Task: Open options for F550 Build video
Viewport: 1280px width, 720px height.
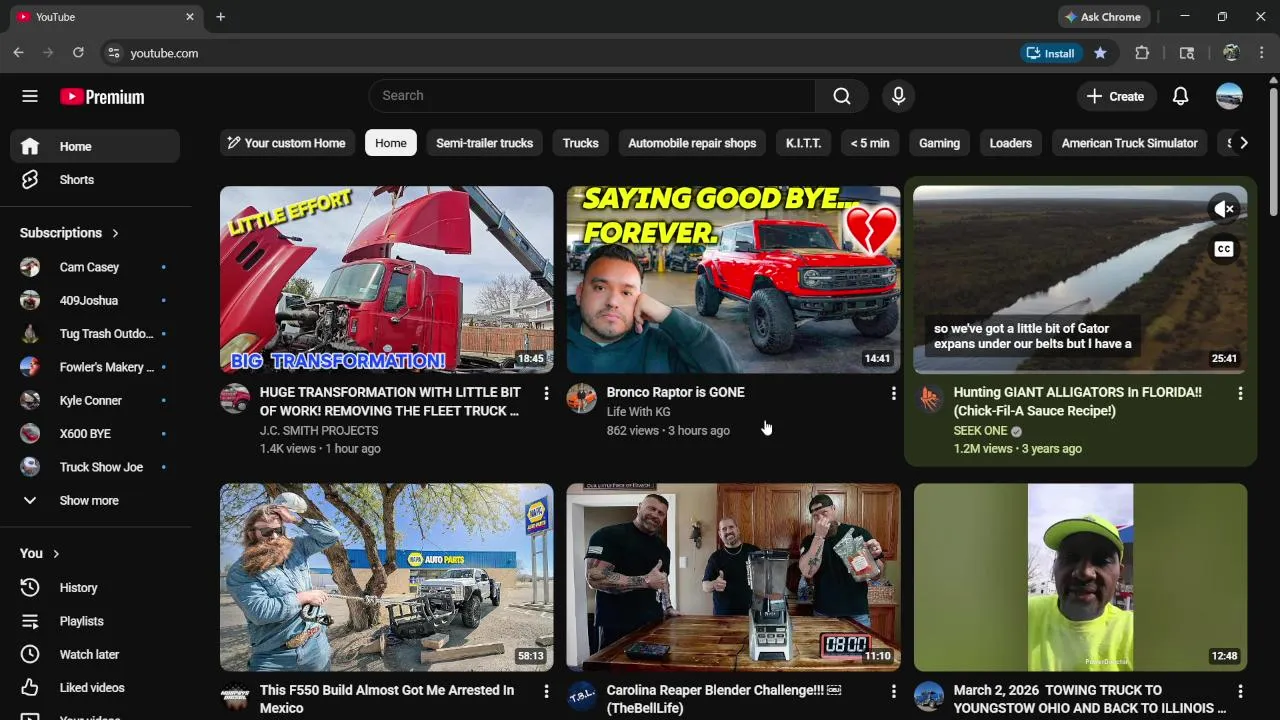Action: 546,692
